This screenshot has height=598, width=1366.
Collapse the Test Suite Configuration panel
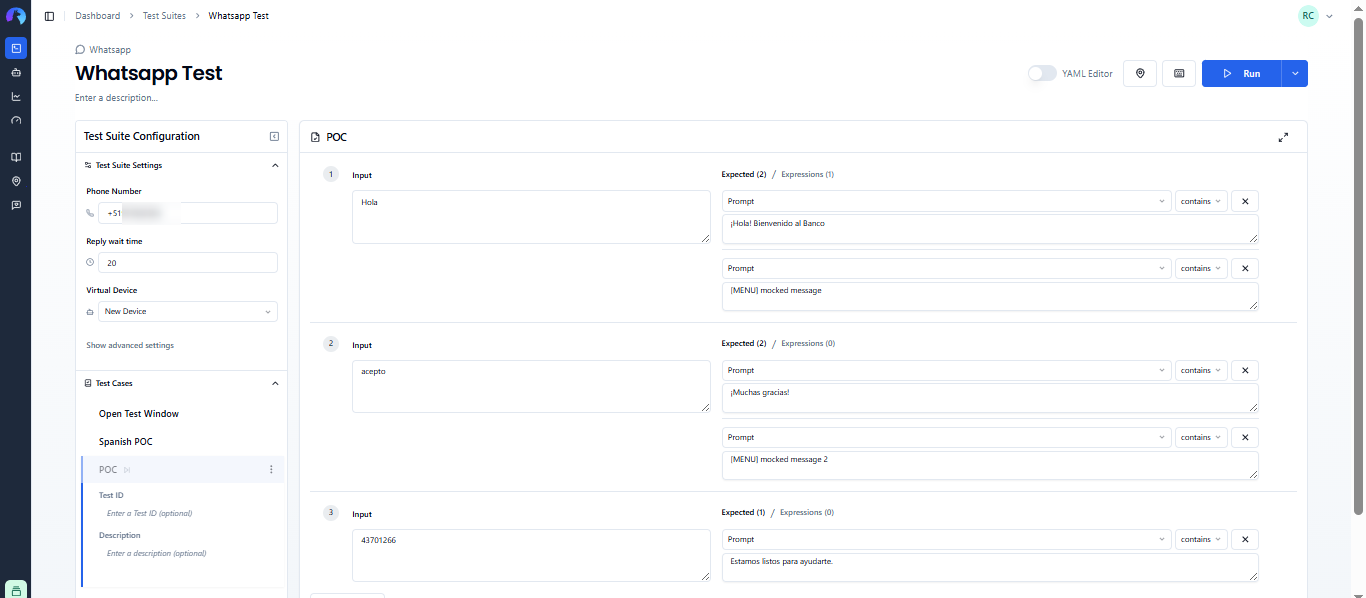point(274,137)
